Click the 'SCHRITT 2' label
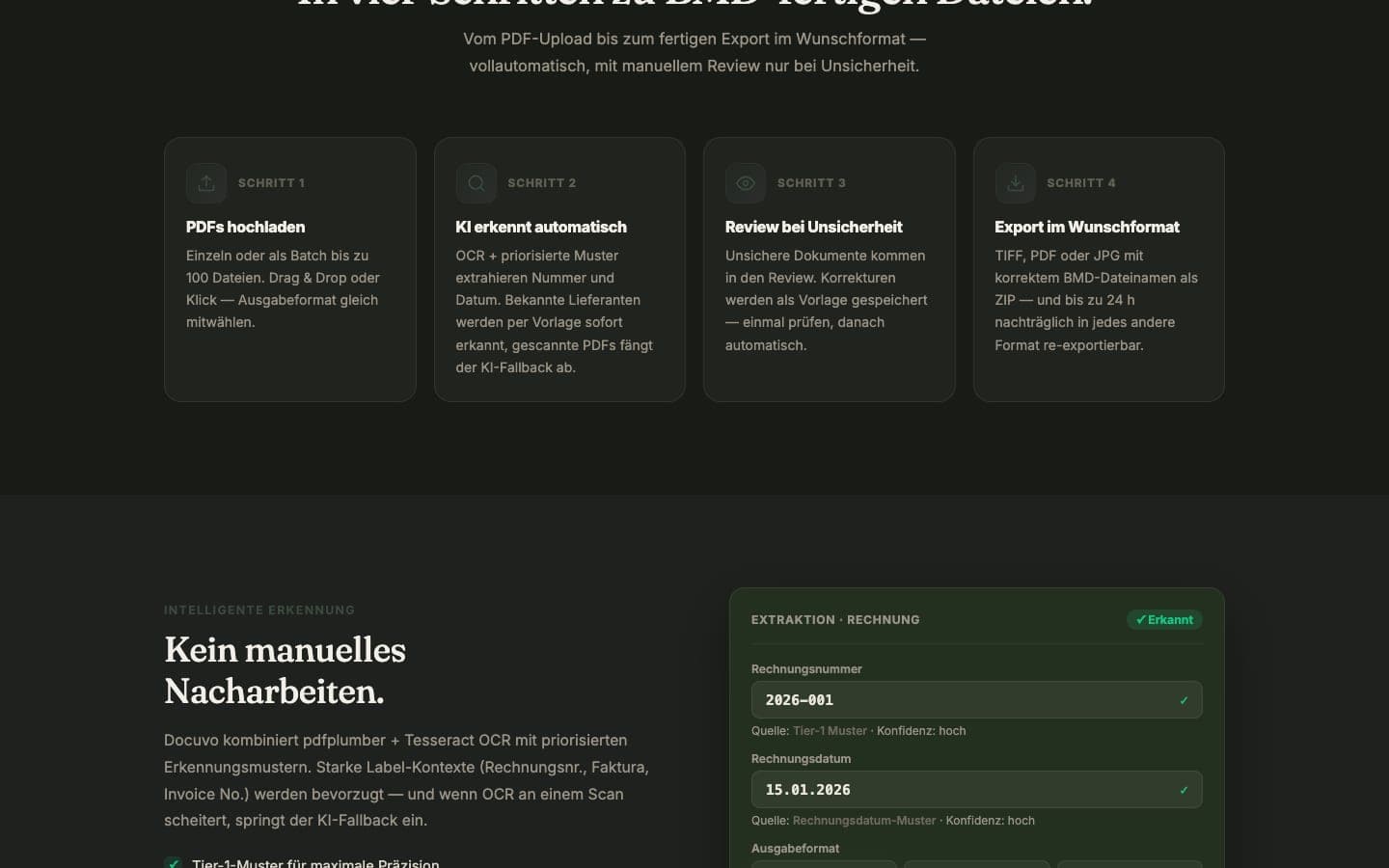This screenshot has width=1389, height=868. click(x=541, y=183)
